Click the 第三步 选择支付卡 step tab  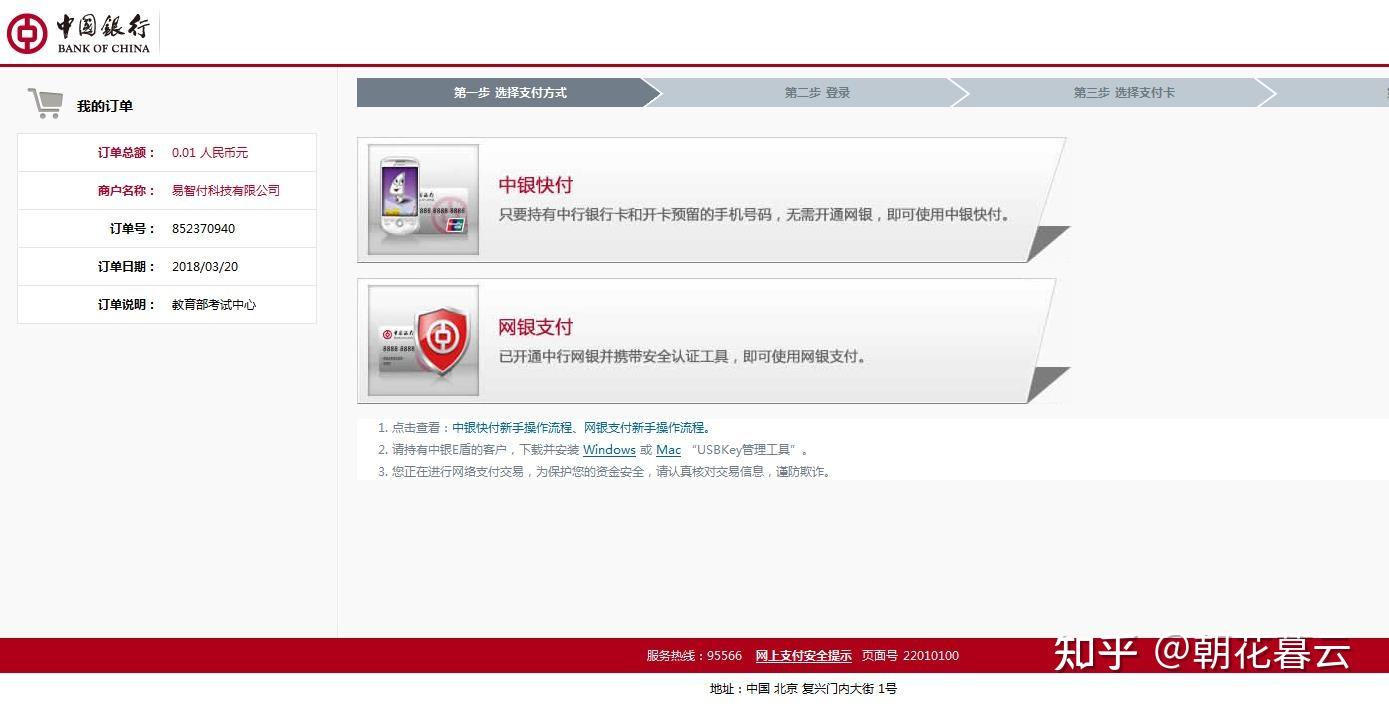pyautogui.click(x=1124, y=93)
